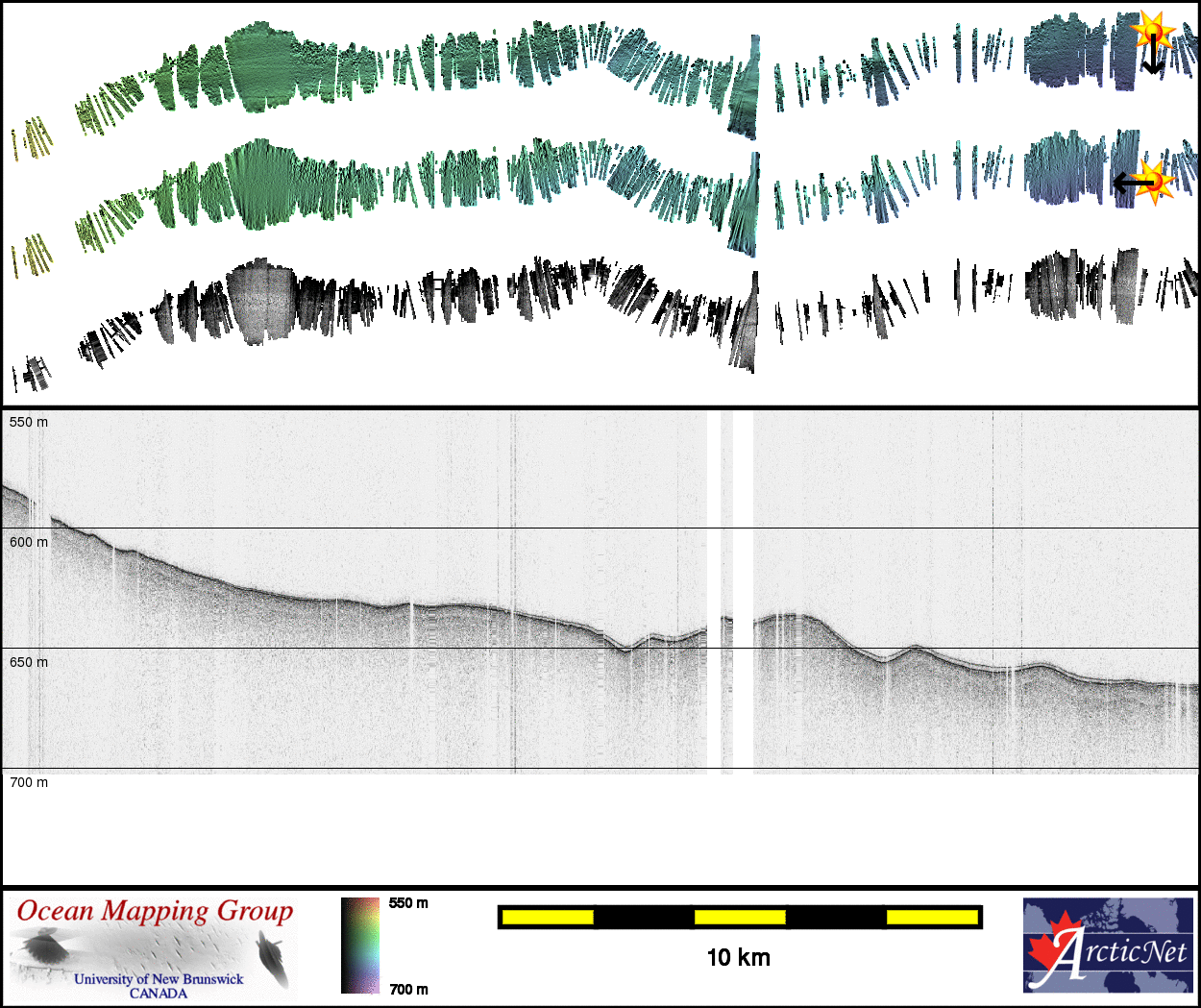Select the large green patch in top bathymetry strip
The width and height of the screenshot is (1201, 1008).
261,69
